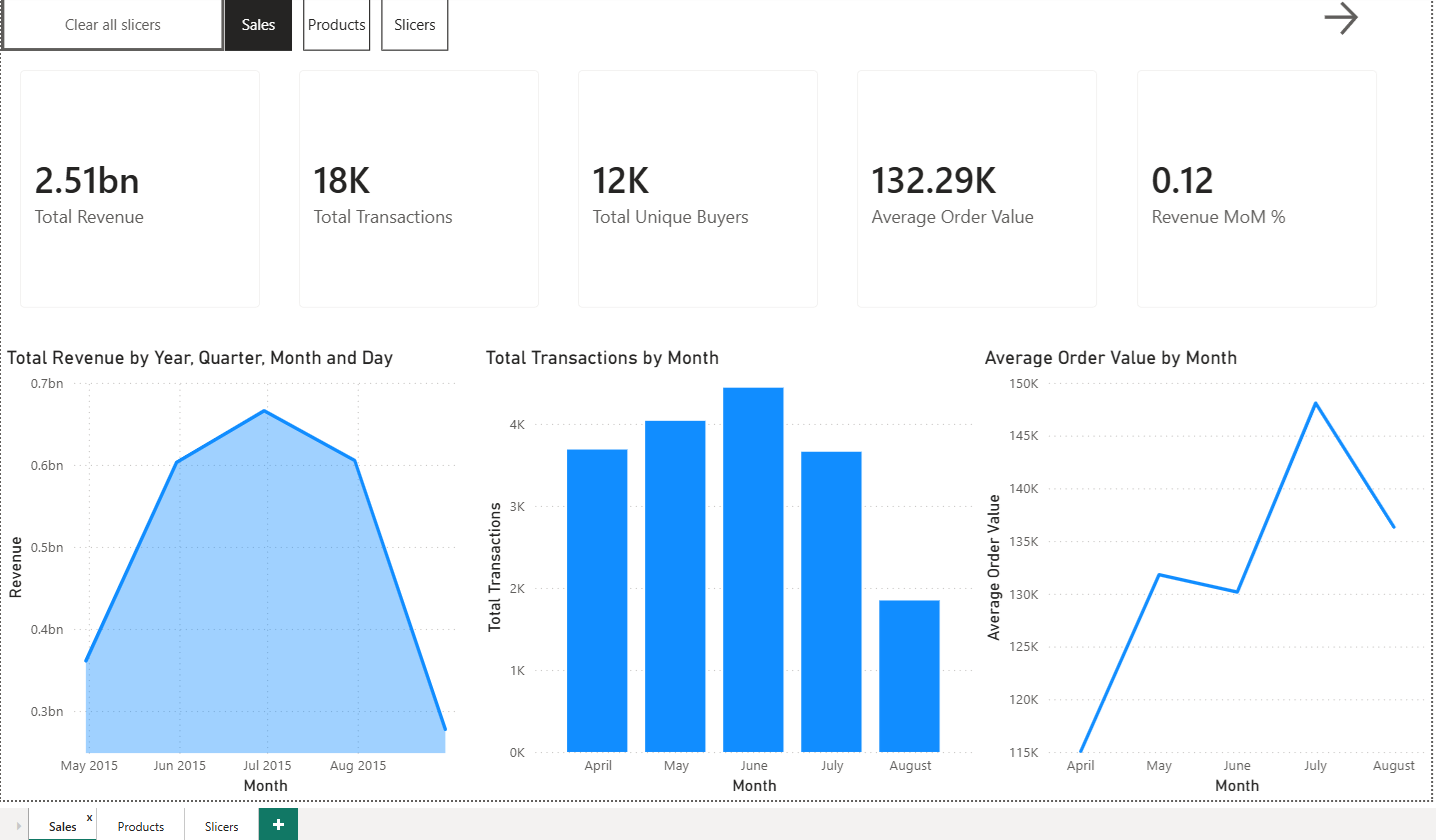Viewport: 1436px width, 840px height.
Task: Click the Revenue MoM % card
Action: tap(1256, 188)
